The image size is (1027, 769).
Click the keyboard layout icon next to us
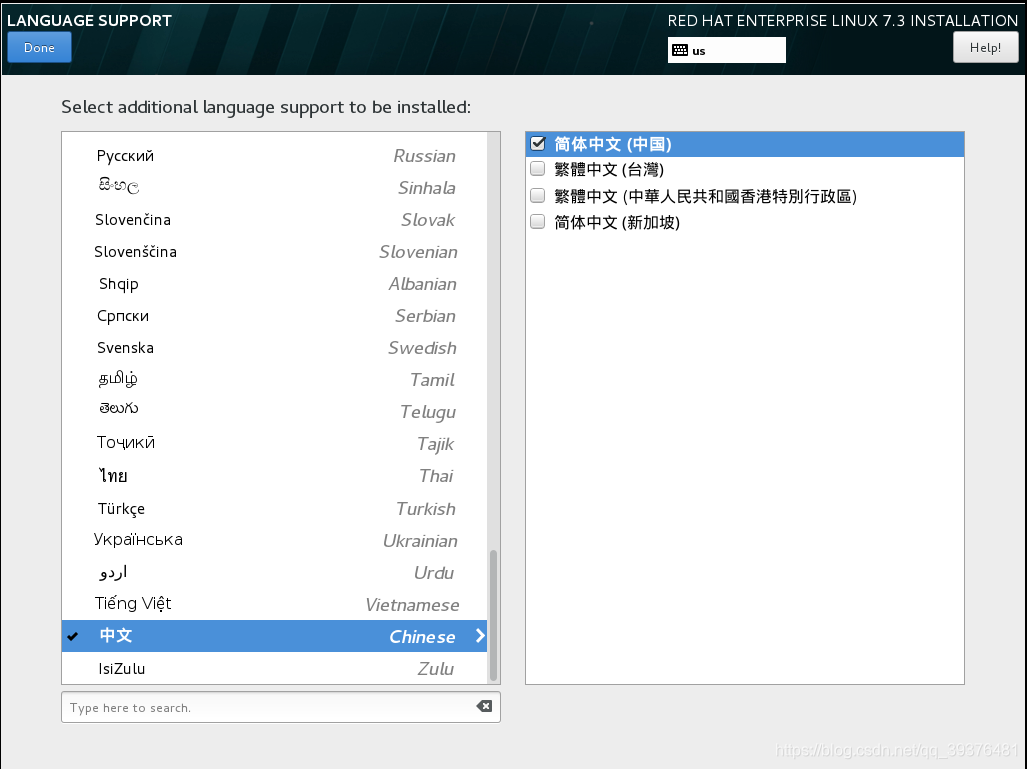(x=680, y=50)
